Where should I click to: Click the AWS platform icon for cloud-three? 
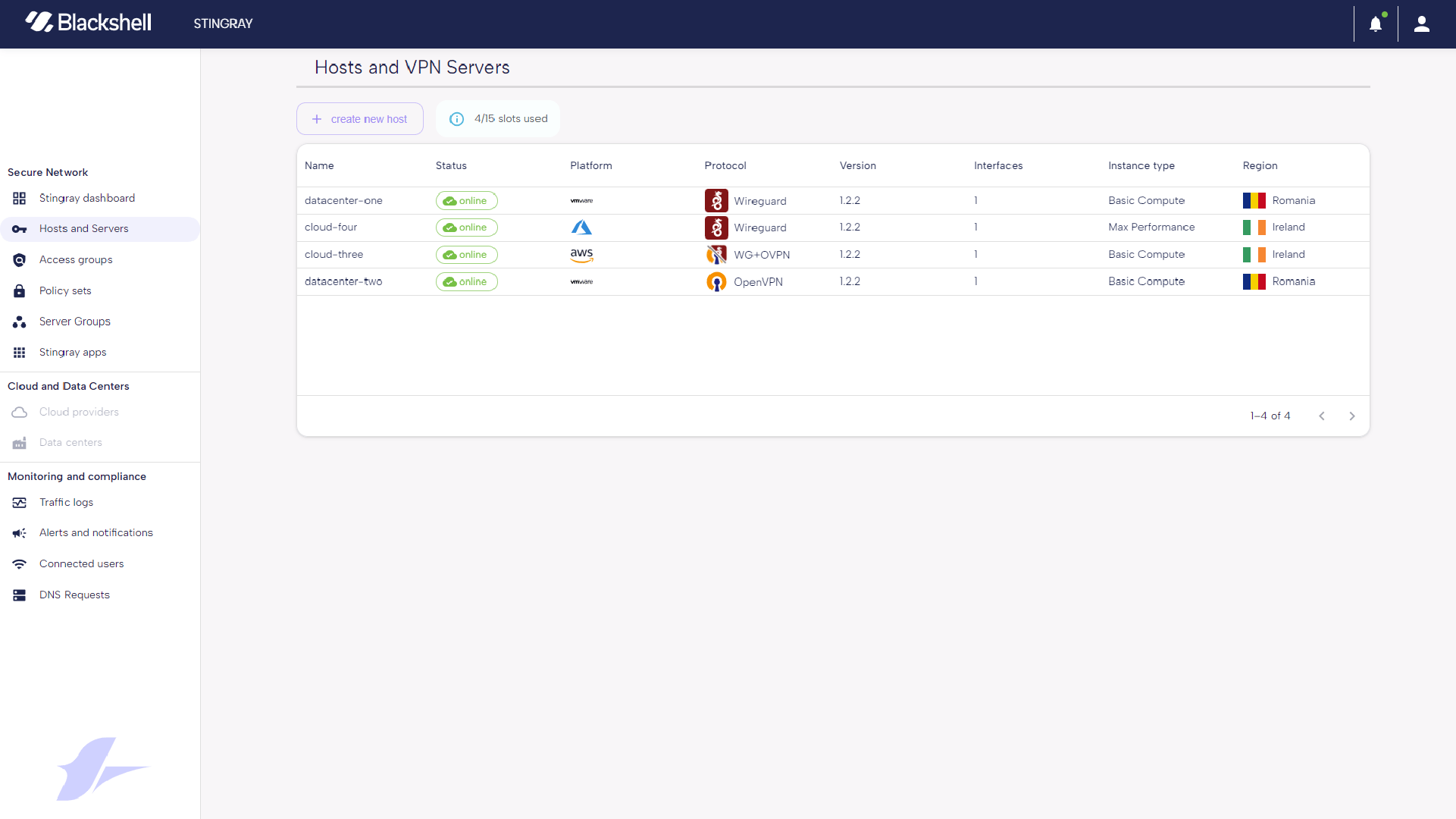point(581,255)
